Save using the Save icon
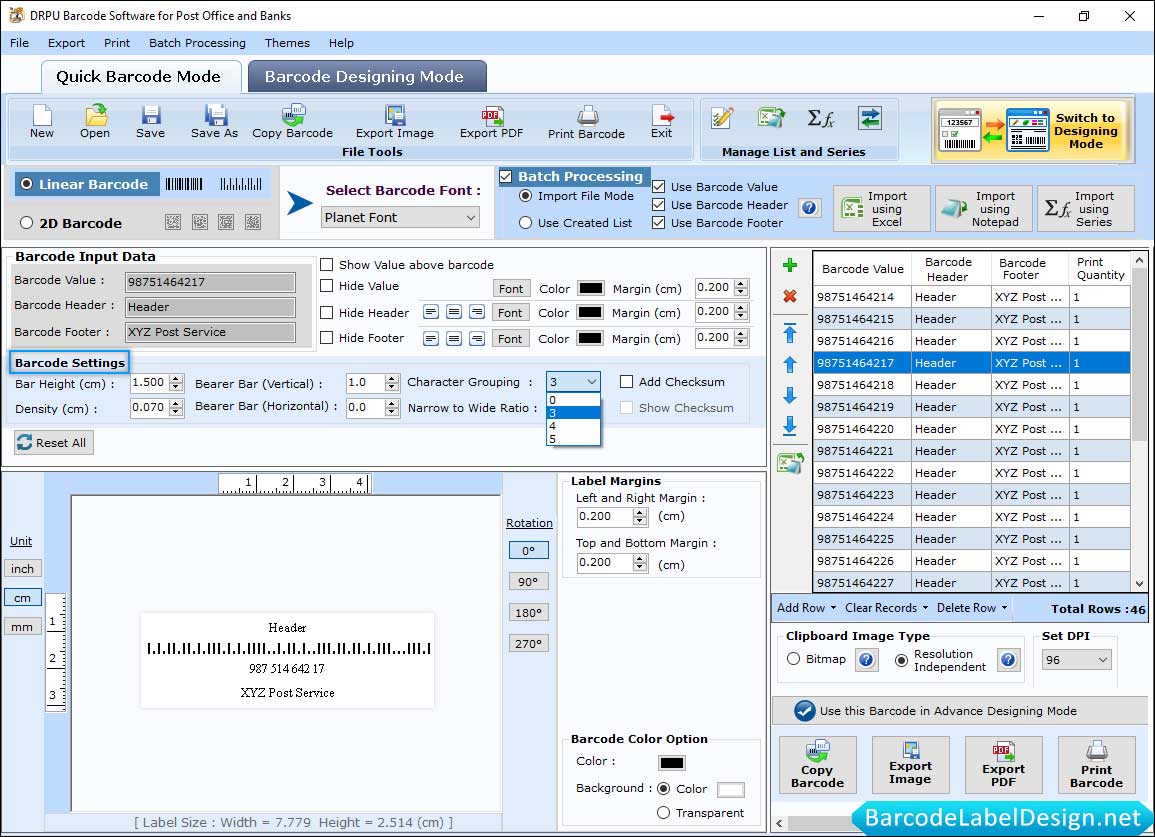Image resolution: width=1155 pixels, height=837 pixels. point(150,122)
